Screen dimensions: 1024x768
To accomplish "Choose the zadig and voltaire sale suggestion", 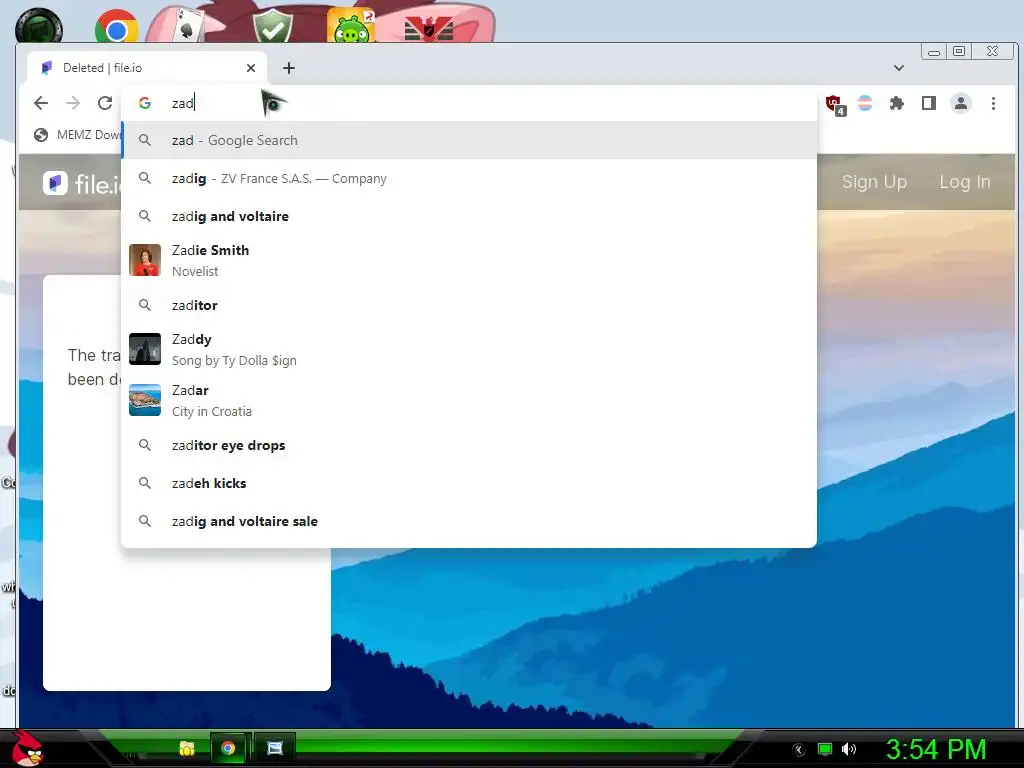I will coord(469,521).
